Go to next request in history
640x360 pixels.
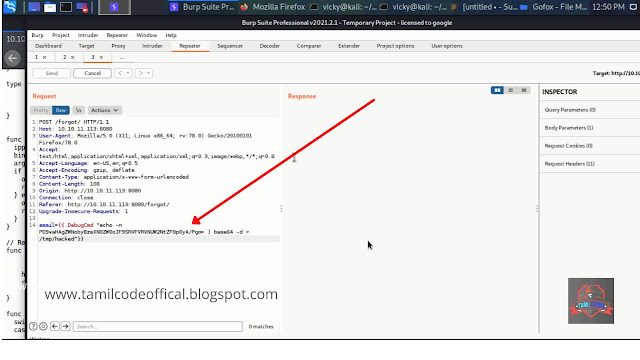point(140,73)
